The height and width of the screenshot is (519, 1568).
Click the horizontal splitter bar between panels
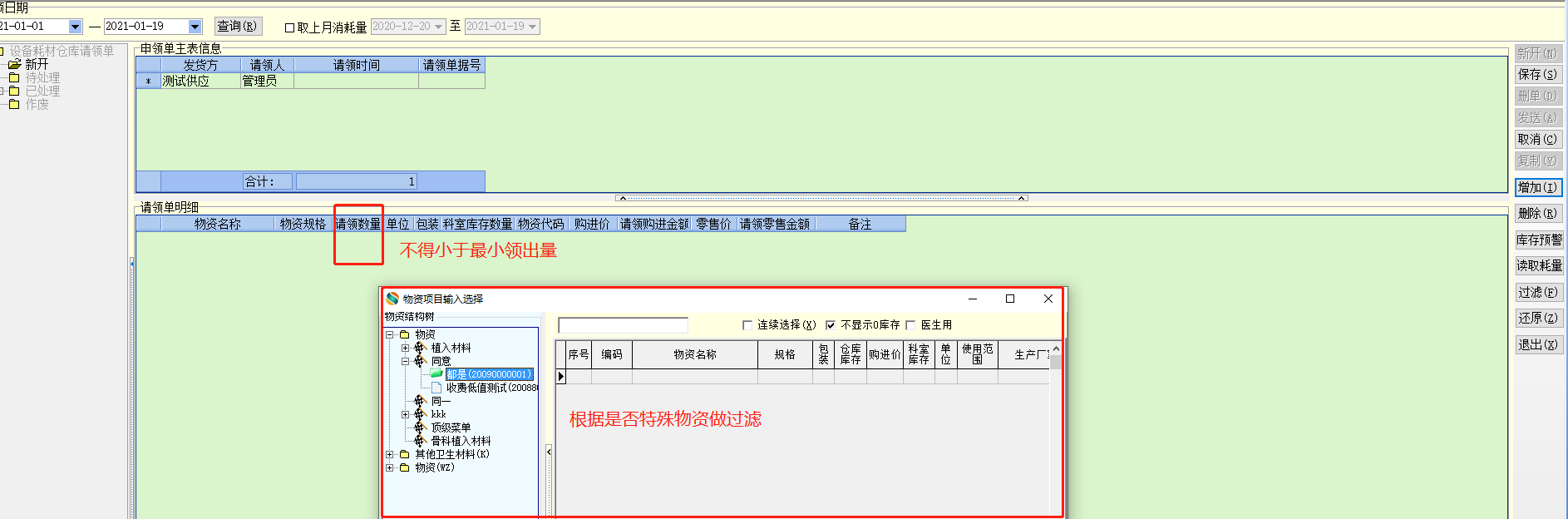click(x=821, y=198)
